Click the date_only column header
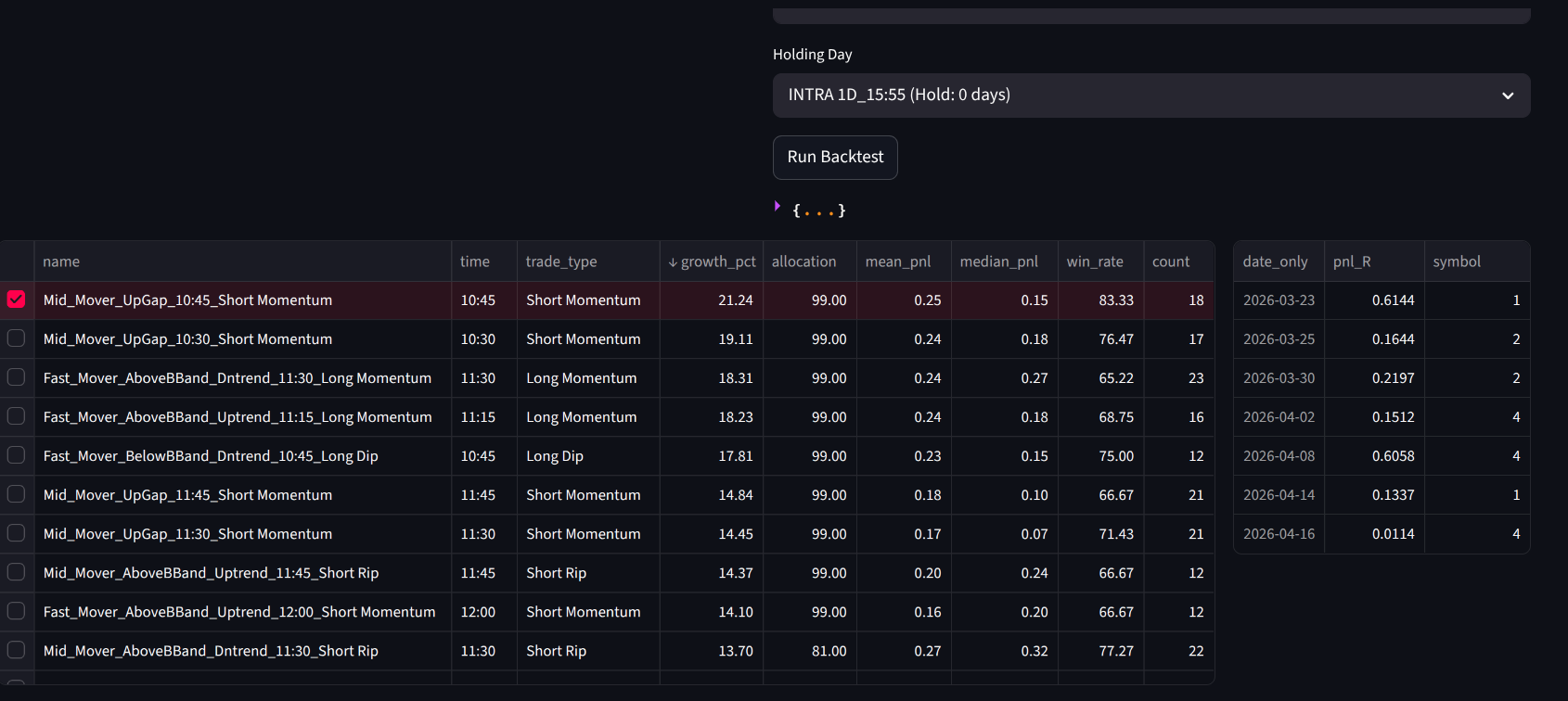The image size is (1568, 701). click(x=1275, y=261)
